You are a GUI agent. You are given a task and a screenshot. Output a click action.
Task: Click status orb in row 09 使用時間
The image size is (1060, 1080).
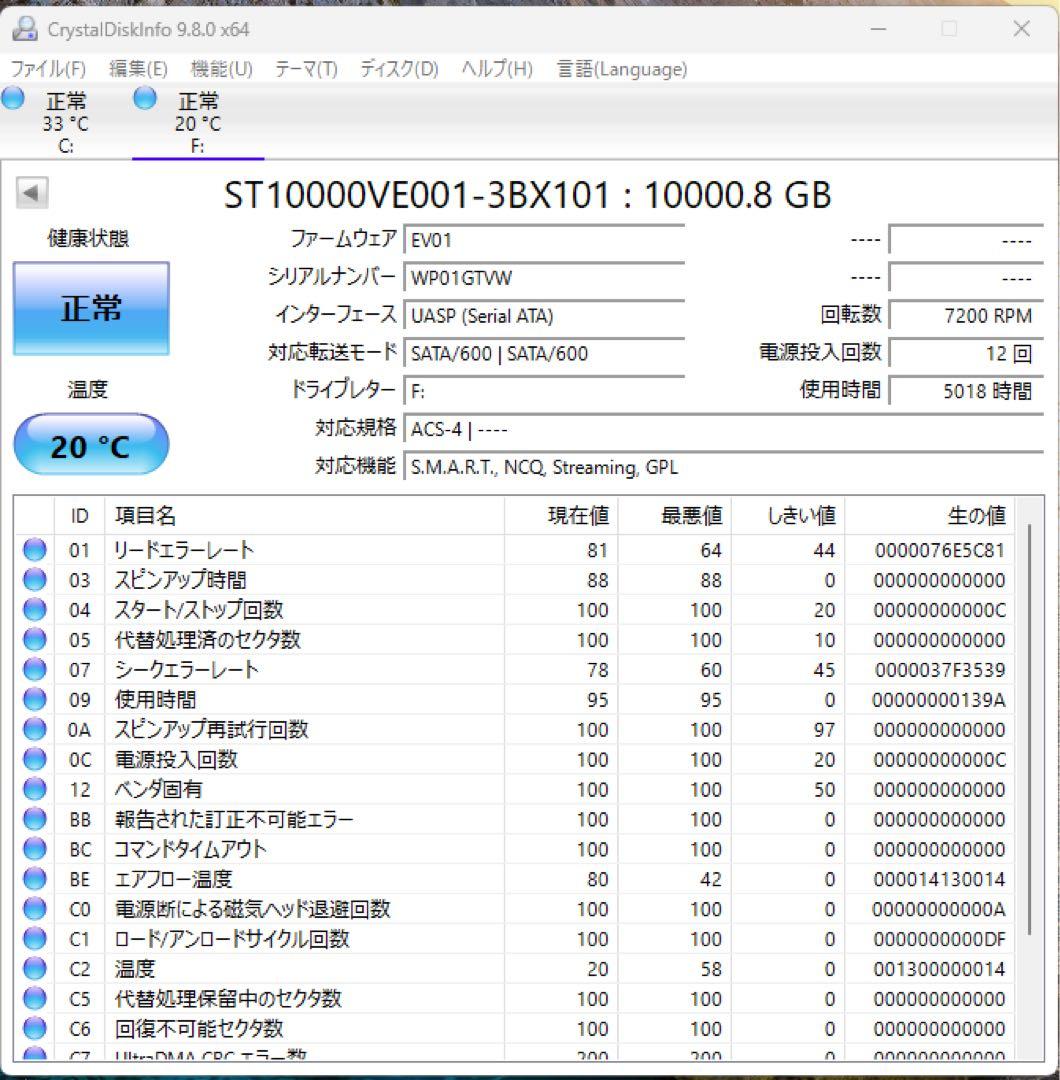point(34,699)
